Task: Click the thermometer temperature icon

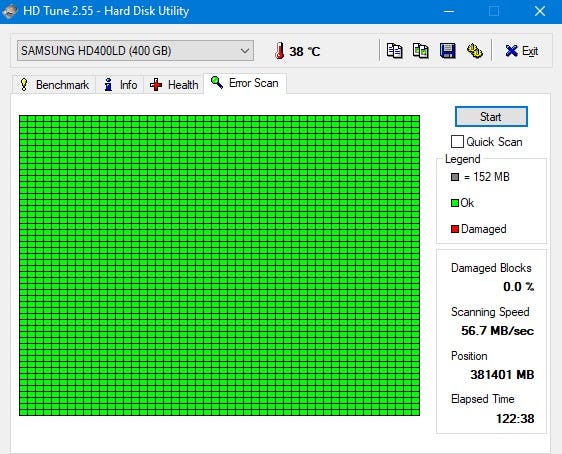Action: pyautogui.click(x=280, y=51)
